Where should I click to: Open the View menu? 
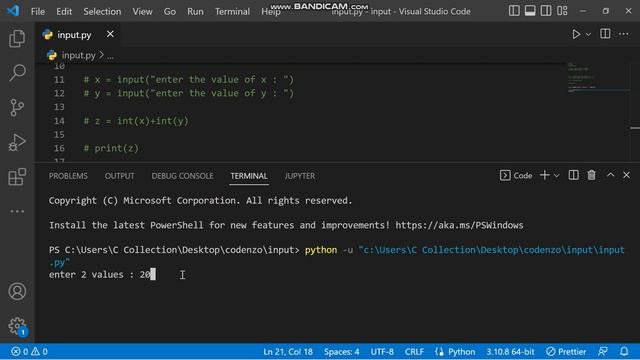click(142, 11)
